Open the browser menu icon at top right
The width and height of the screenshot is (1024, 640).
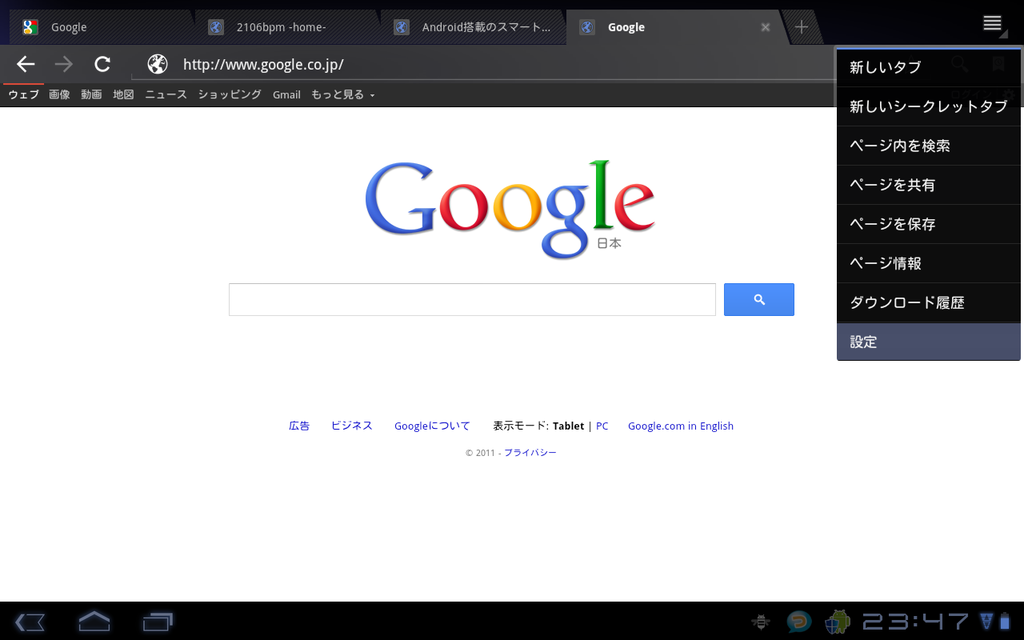[x=993, y=24]
